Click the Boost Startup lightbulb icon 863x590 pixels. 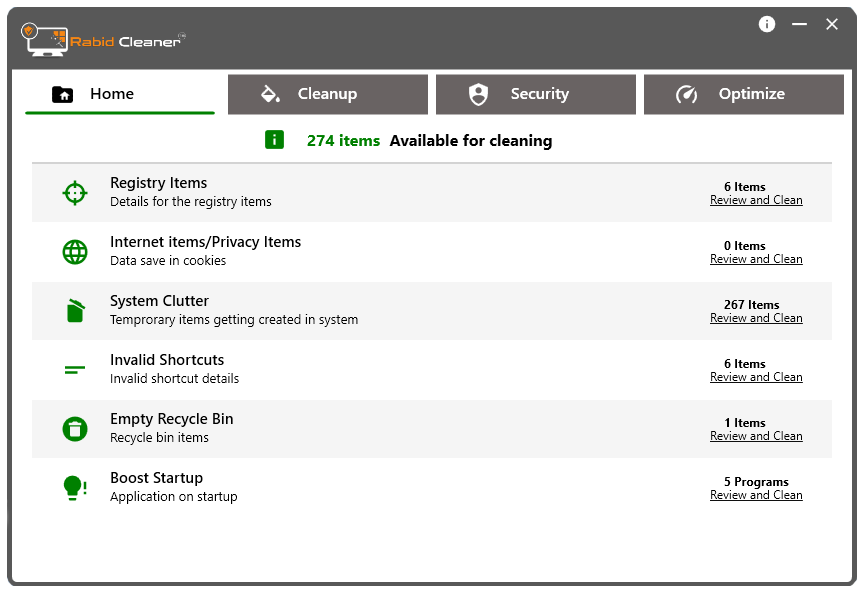click(x=75, y=488)
